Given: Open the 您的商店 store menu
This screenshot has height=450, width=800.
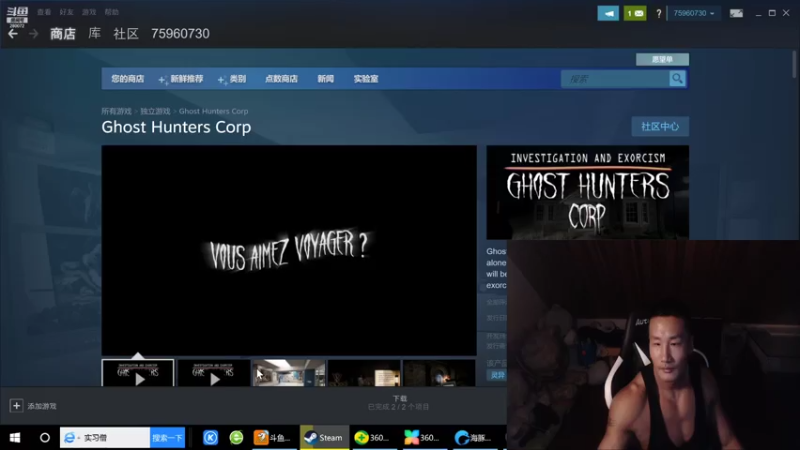Looking at the screenshot, I should (128, 79).
